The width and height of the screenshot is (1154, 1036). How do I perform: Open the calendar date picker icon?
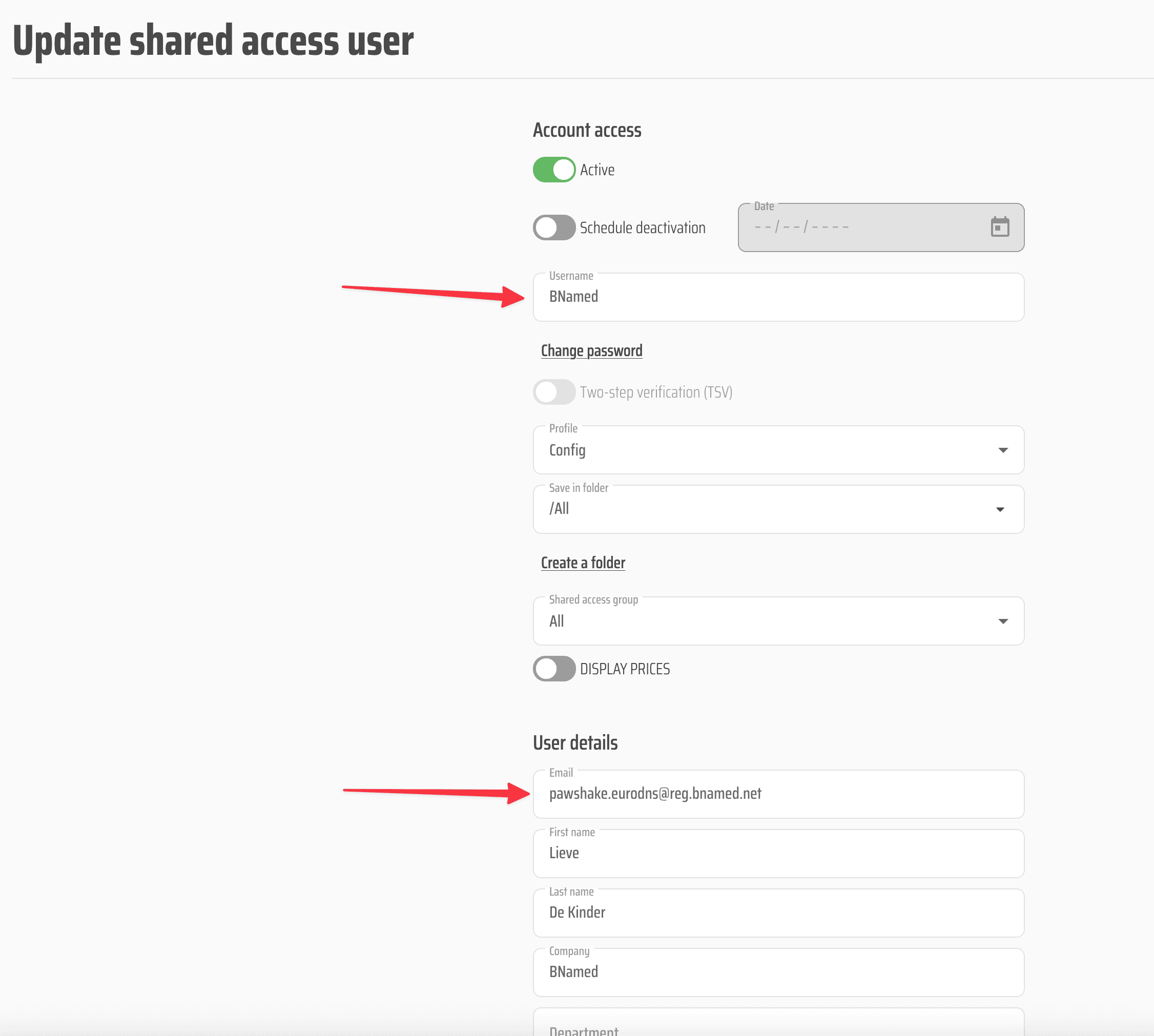click(999, 227)
